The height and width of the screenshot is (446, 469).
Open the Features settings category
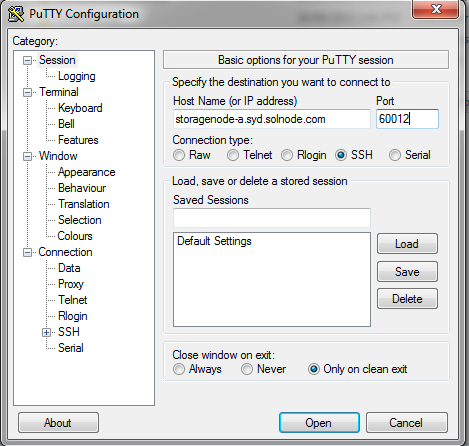coord(78,140)
